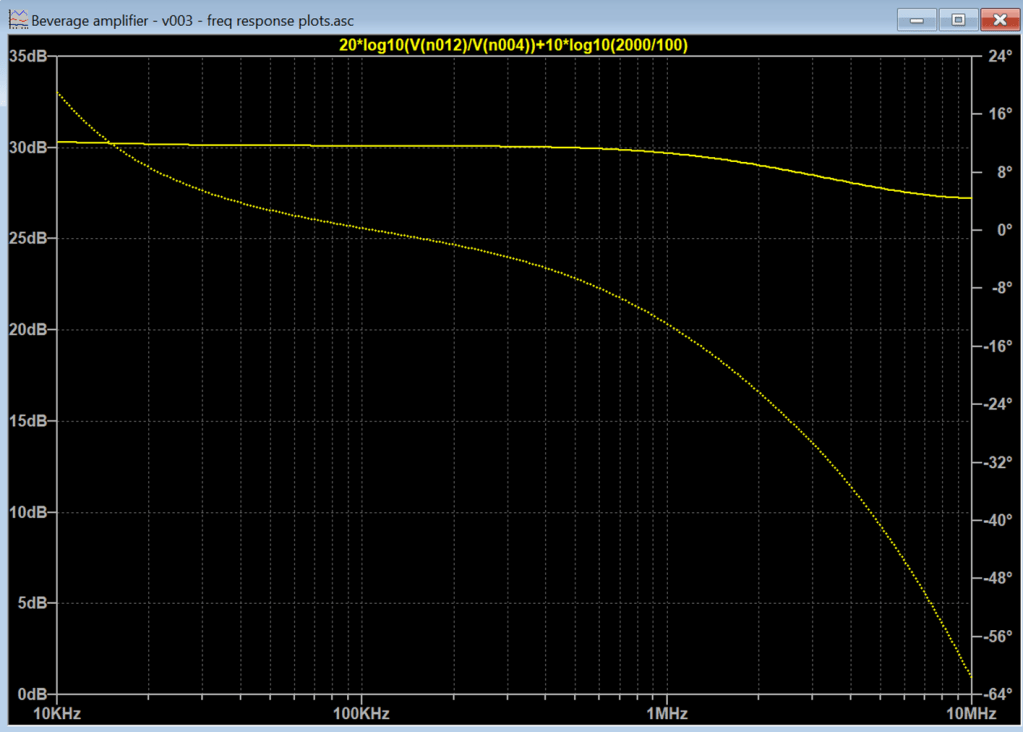The height and width of the screenshot is (732, 1023).
Task: Click the 25dB left axis label
Action: 28,238
